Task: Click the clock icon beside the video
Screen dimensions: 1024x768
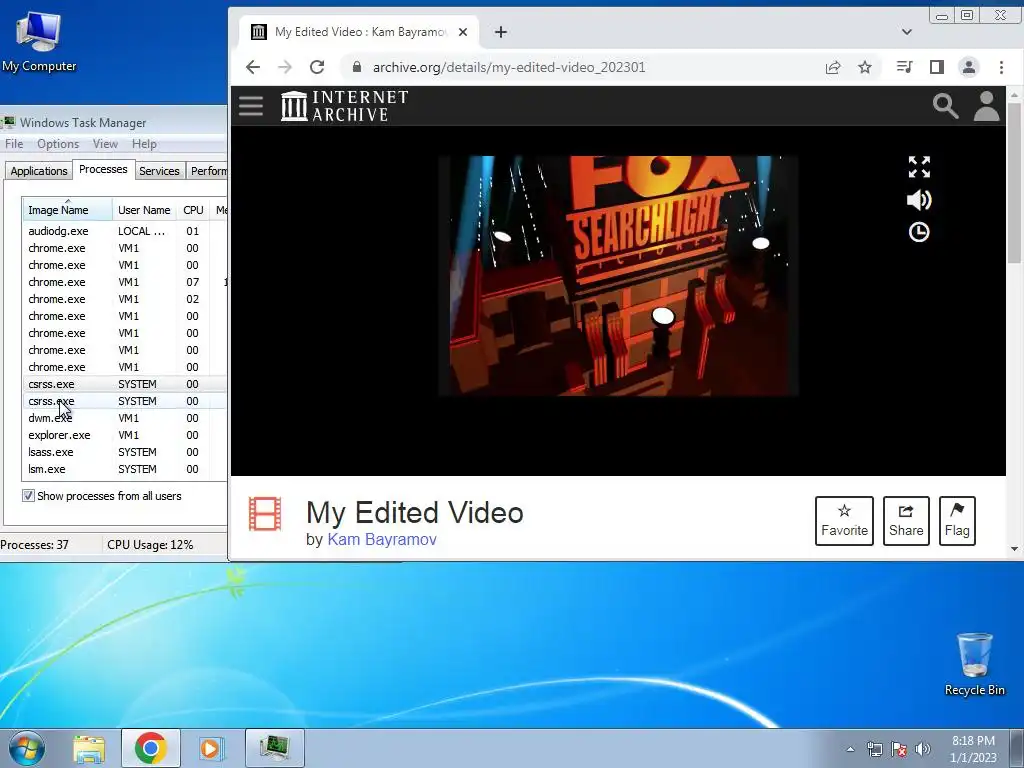Action: 919,232
